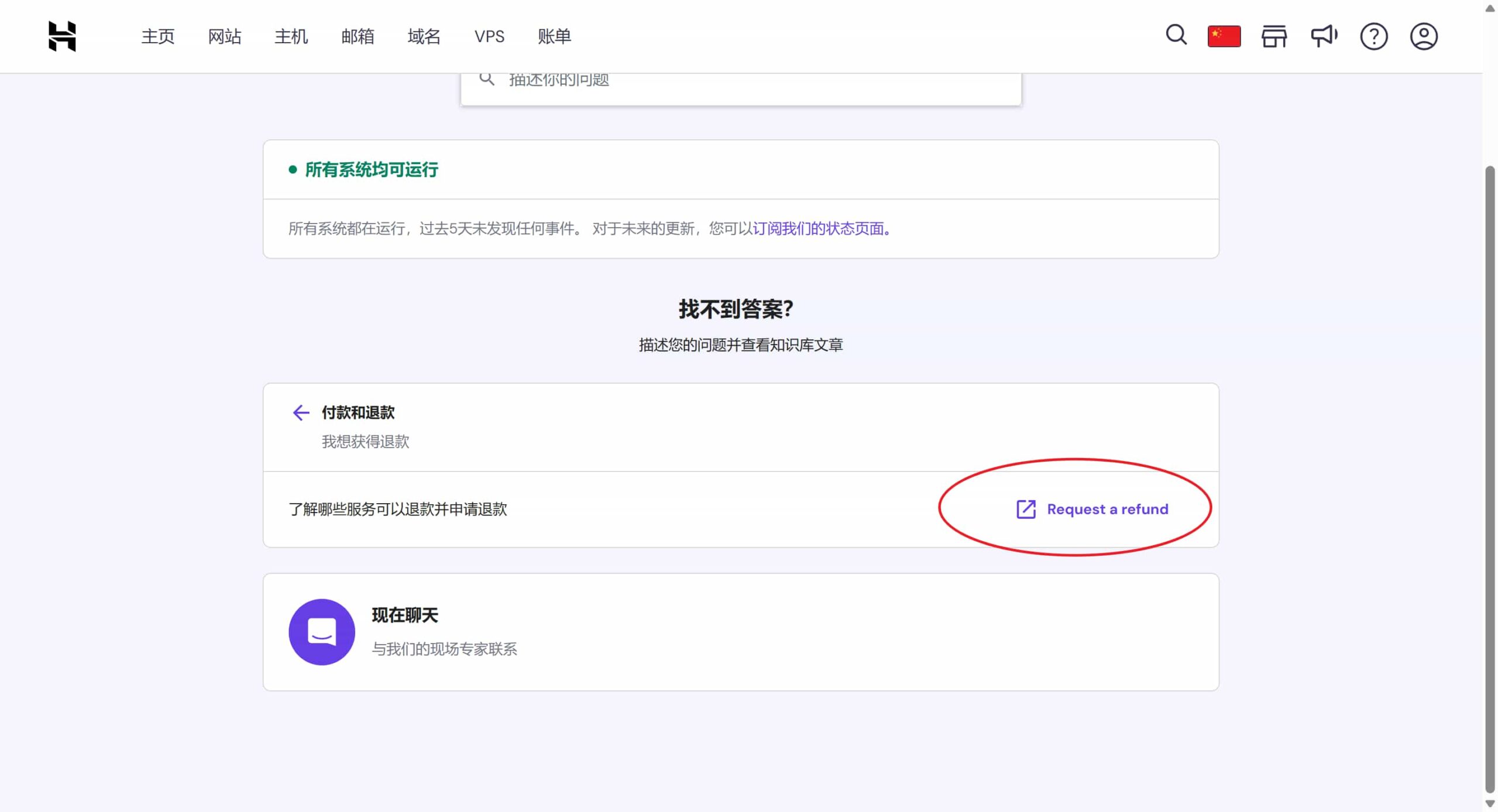Click the Request a refund link

click(x=1107, y=509)
